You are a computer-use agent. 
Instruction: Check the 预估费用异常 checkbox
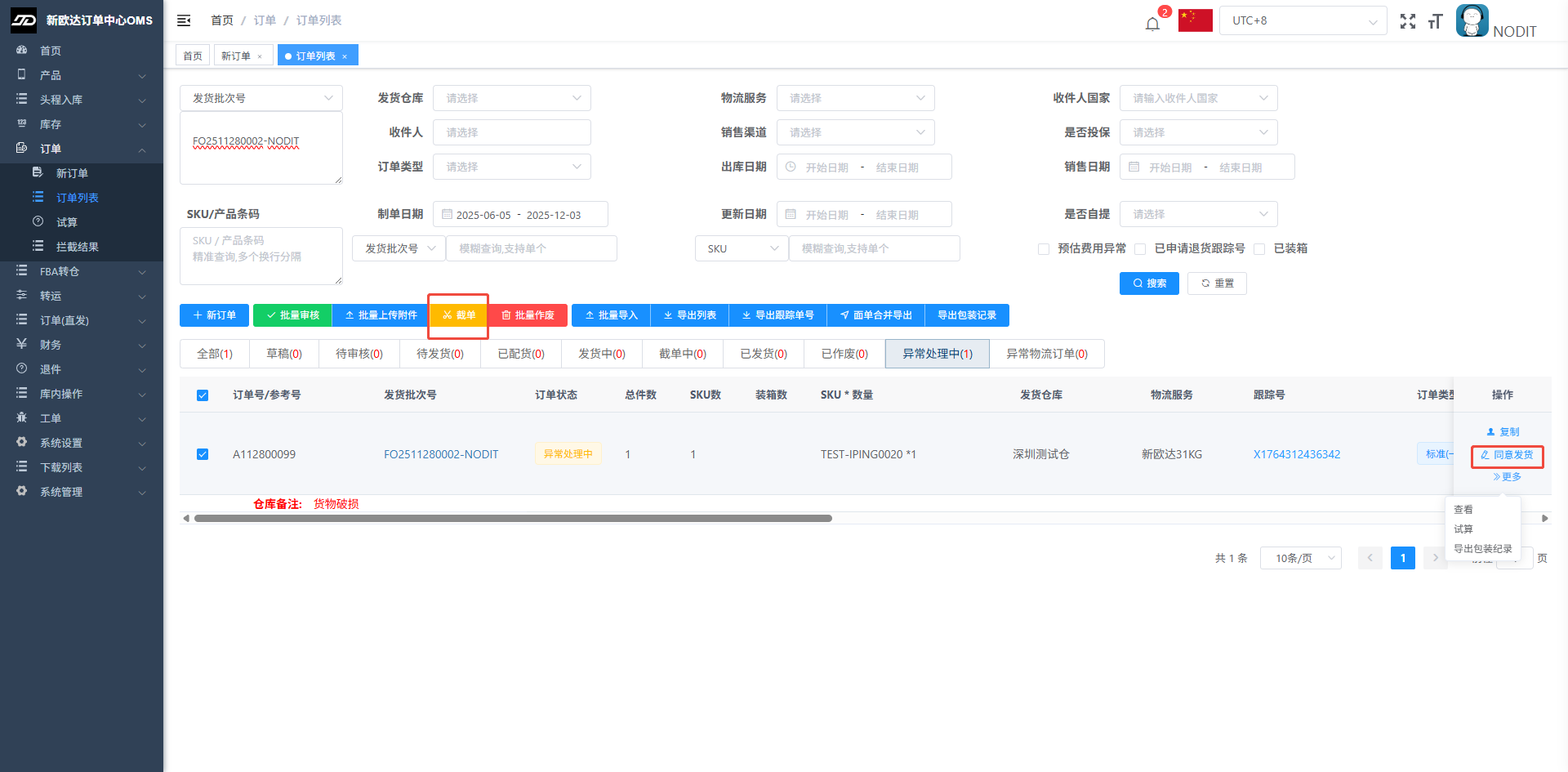pyautogui.click(x=1044, y=249)
